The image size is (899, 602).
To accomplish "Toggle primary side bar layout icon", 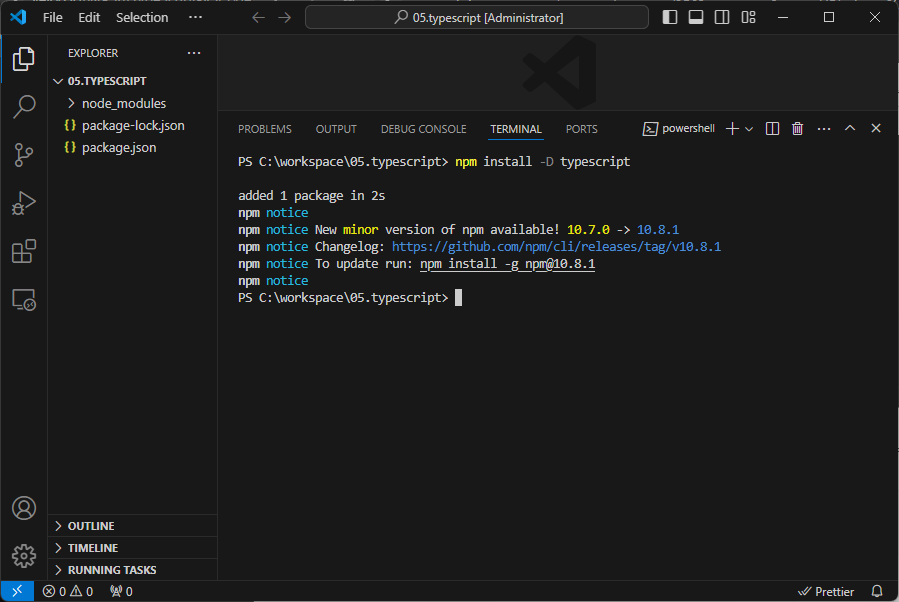I will pos(670,17).
